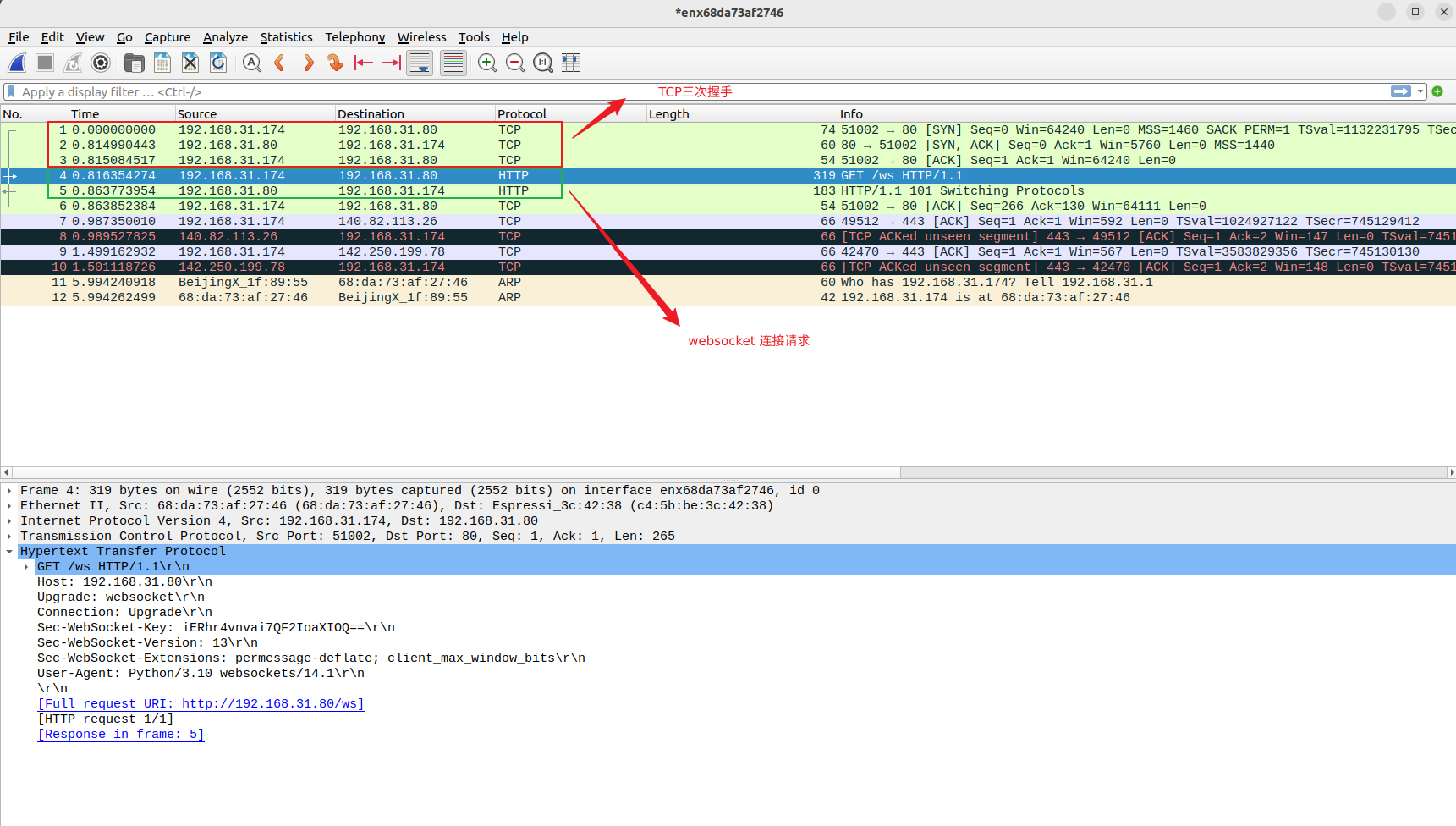
Task: Select packet 12 ARP reply row
Action: pos(728,297)
